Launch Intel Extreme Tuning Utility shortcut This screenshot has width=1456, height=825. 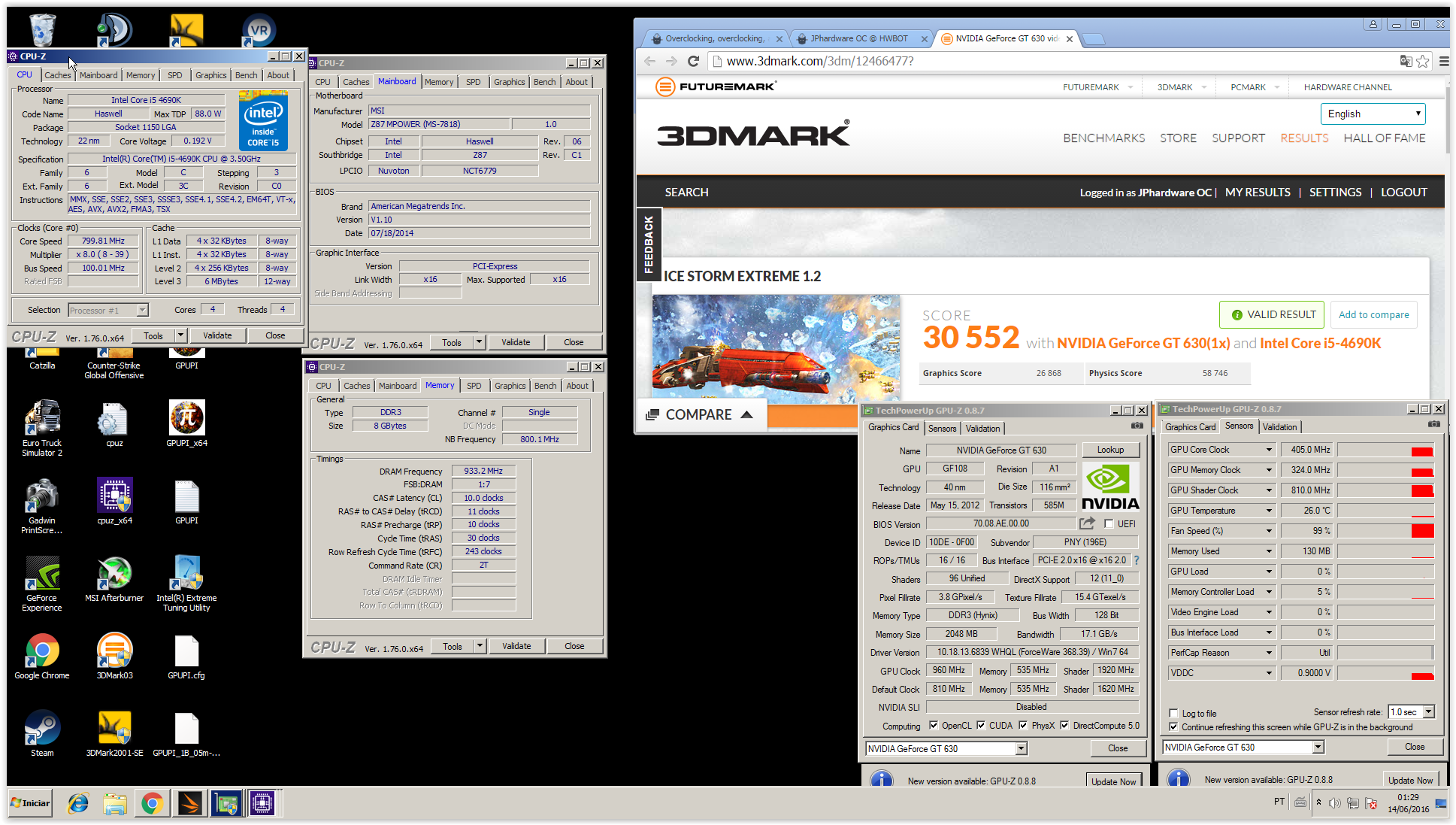point(186,584)
